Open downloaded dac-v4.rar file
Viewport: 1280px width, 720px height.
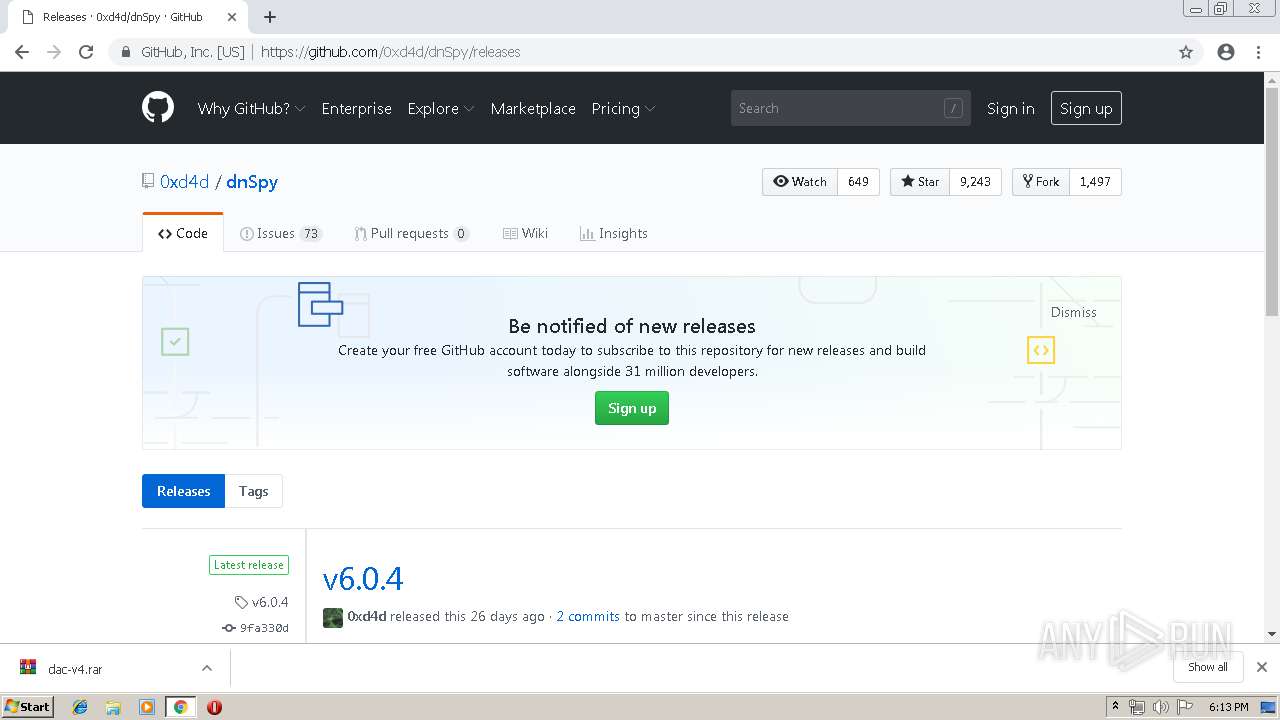point(75,669)
